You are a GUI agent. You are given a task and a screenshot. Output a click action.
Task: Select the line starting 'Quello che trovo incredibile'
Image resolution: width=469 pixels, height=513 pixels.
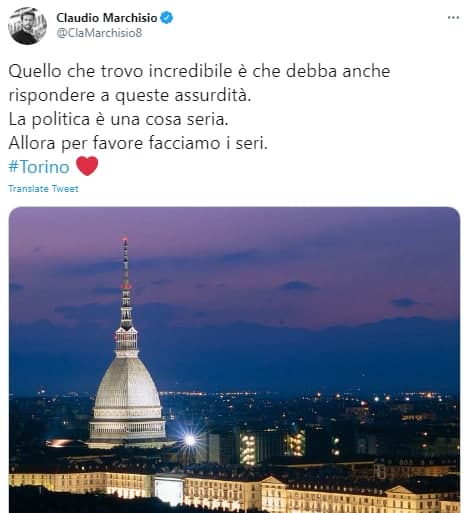tap(199, 71)
